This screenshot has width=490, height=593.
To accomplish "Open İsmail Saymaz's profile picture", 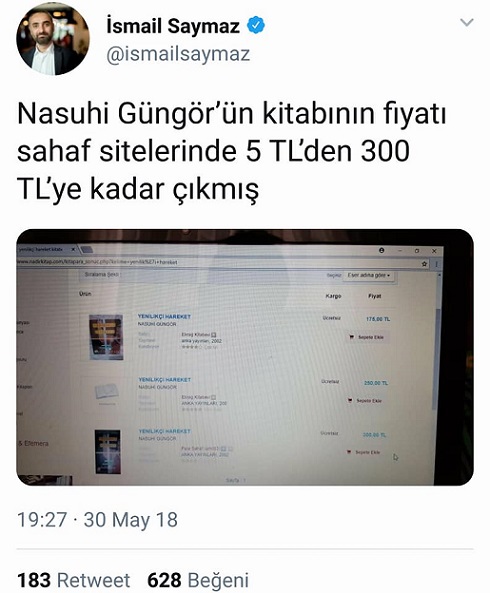I will 53,38.
